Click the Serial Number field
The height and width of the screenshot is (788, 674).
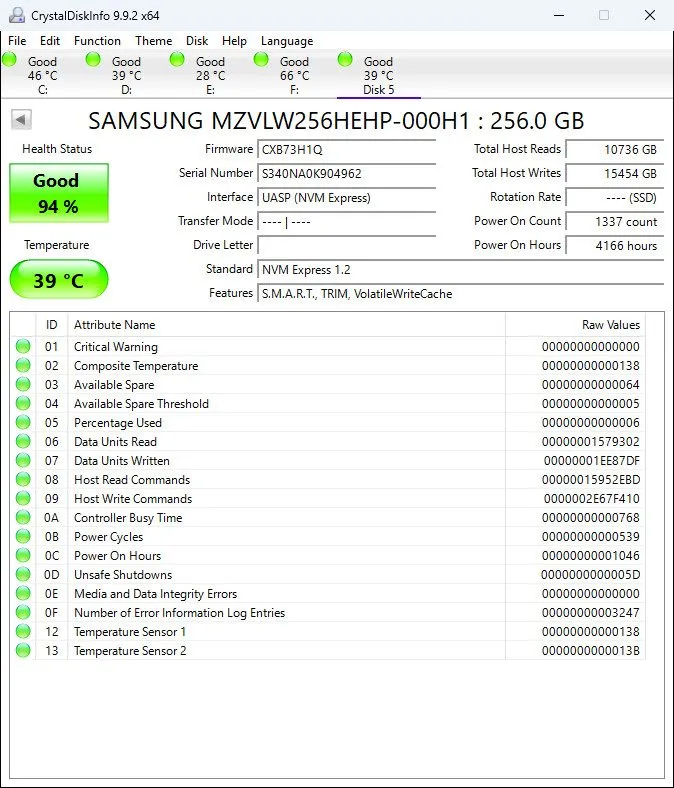click(x=346, y=173)
